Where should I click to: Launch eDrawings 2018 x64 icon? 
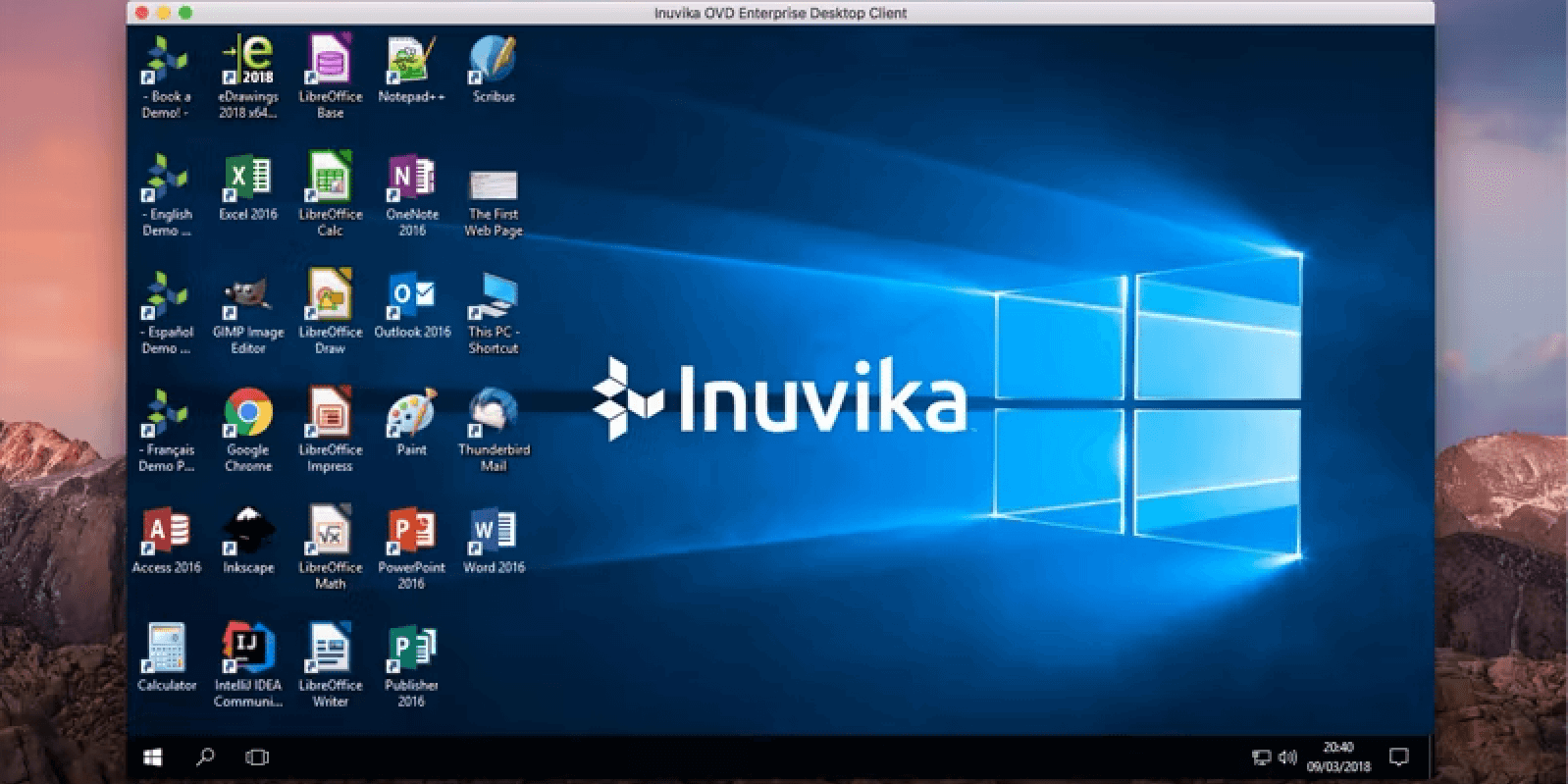coord(248,78)
